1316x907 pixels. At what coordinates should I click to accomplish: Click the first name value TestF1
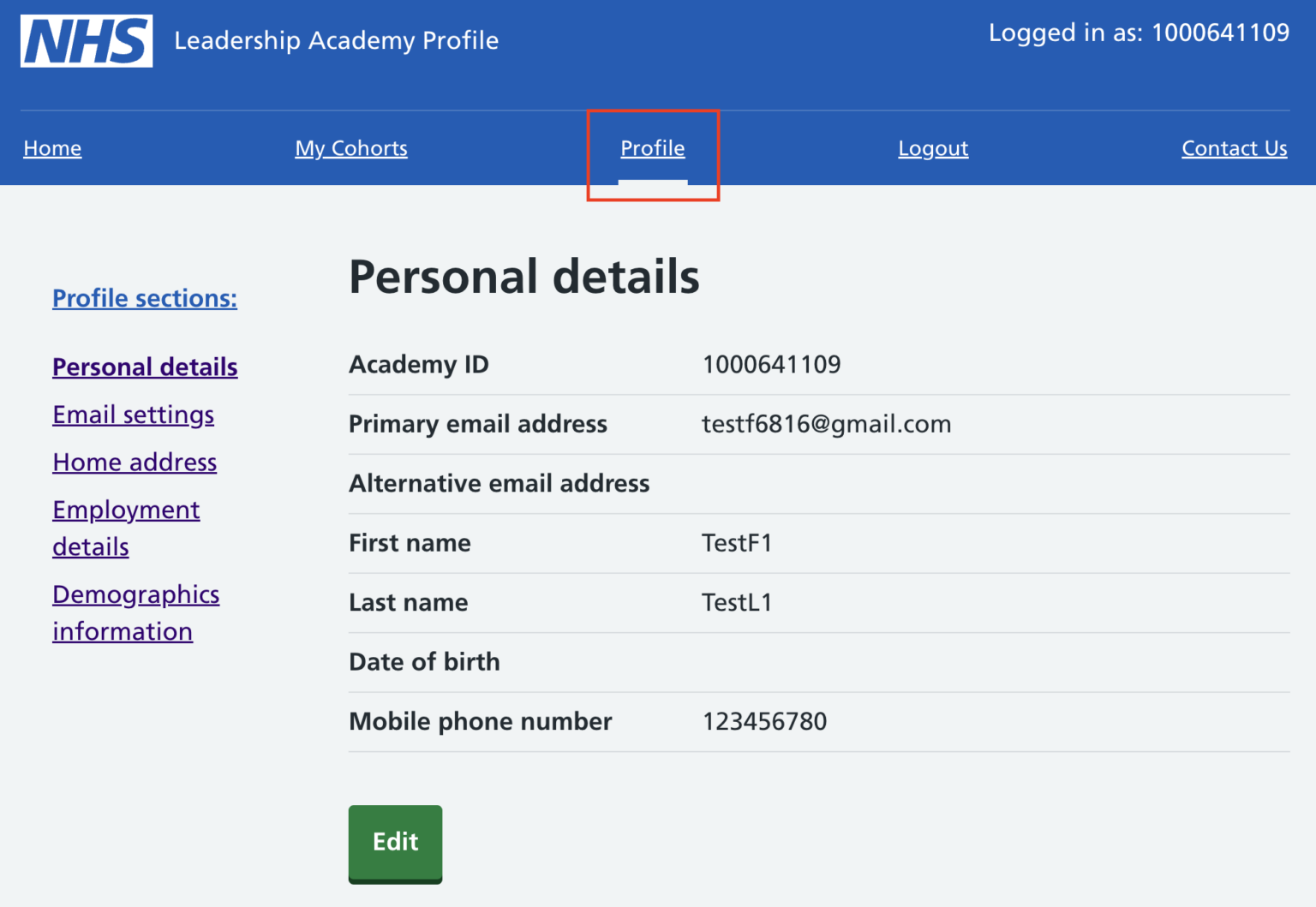pyautogui.click(x=737, y=543)
